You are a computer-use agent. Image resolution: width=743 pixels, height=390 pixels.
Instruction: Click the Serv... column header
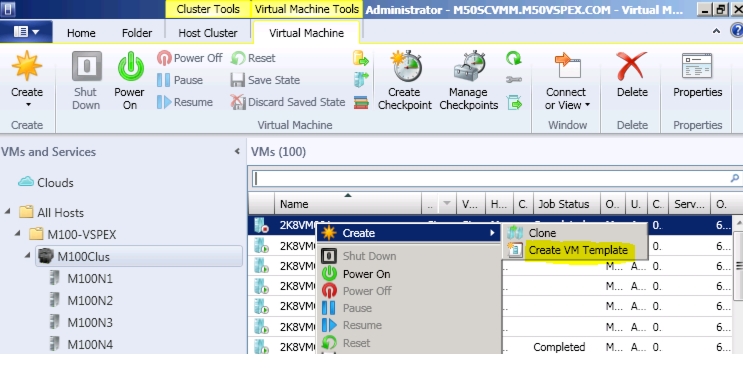[x=689, y=204]
